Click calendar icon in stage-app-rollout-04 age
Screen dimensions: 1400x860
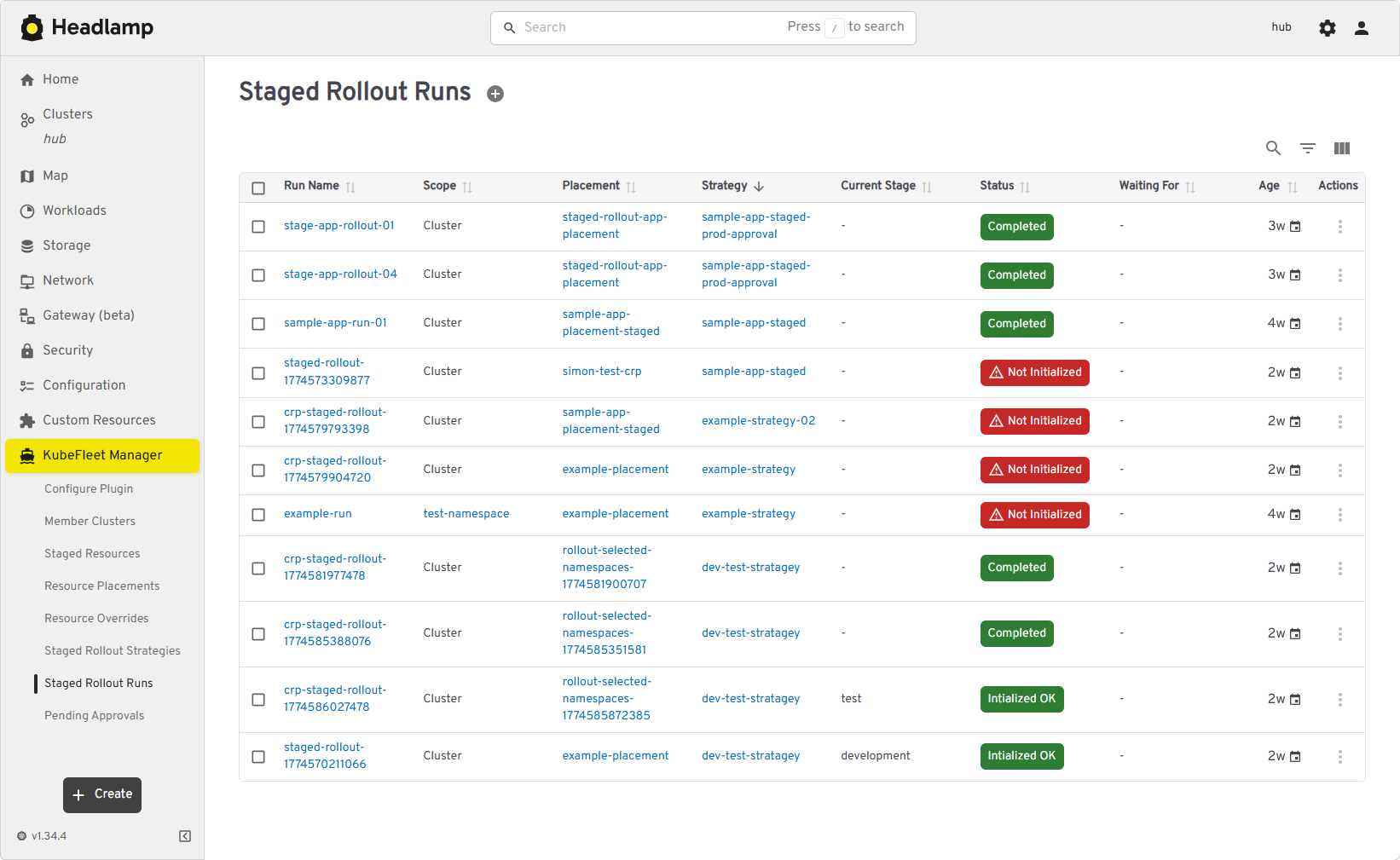tap(1295, 275)
